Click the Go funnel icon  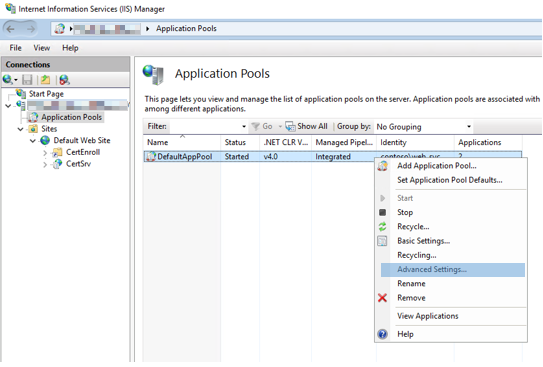[256, 126]
